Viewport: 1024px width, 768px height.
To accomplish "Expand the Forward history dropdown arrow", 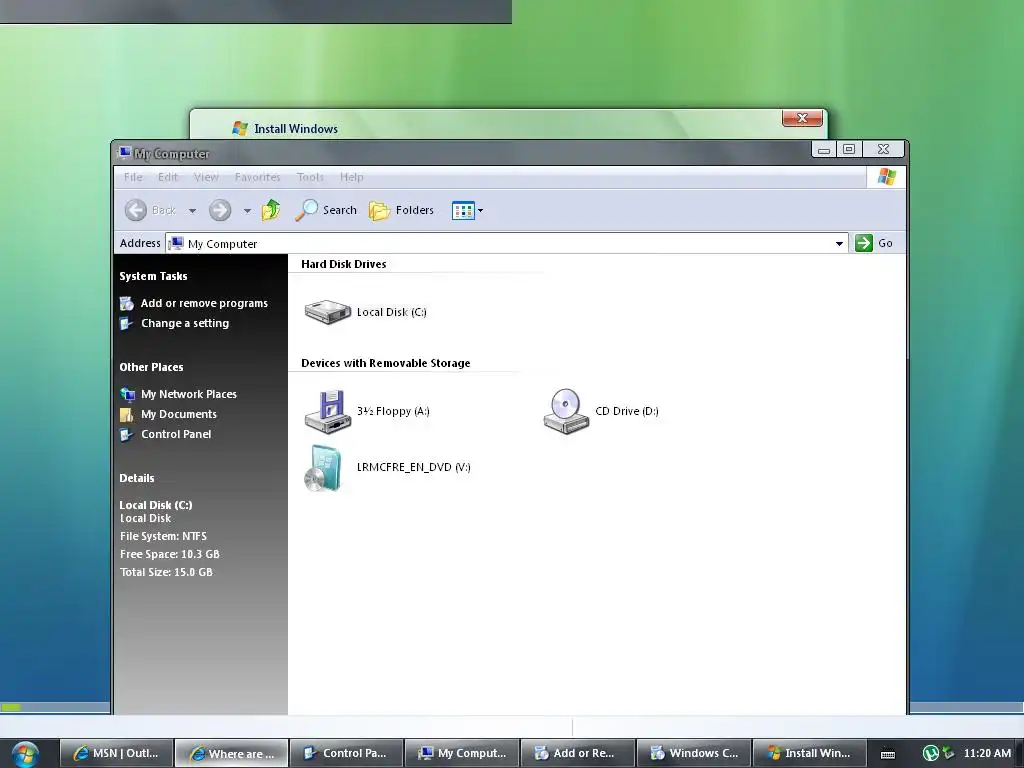I will pyautogui.click(x=247, y=211).
